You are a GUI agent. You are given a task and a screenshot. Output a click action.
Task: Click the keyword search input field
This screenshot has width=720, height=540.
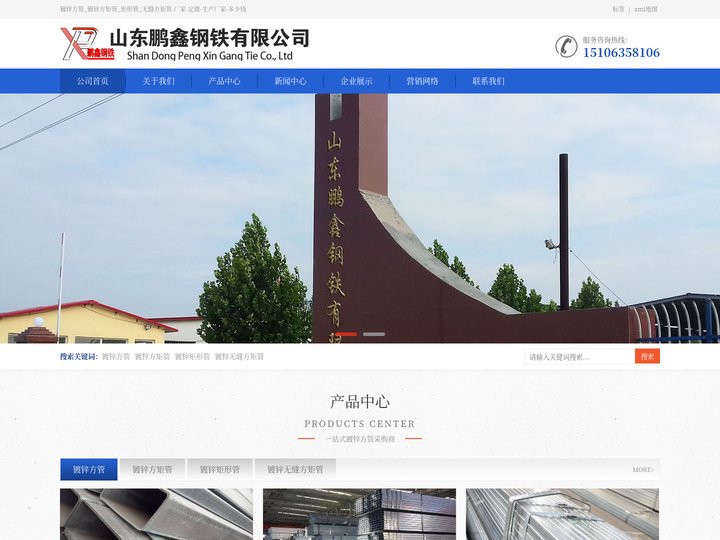point(579,357)
